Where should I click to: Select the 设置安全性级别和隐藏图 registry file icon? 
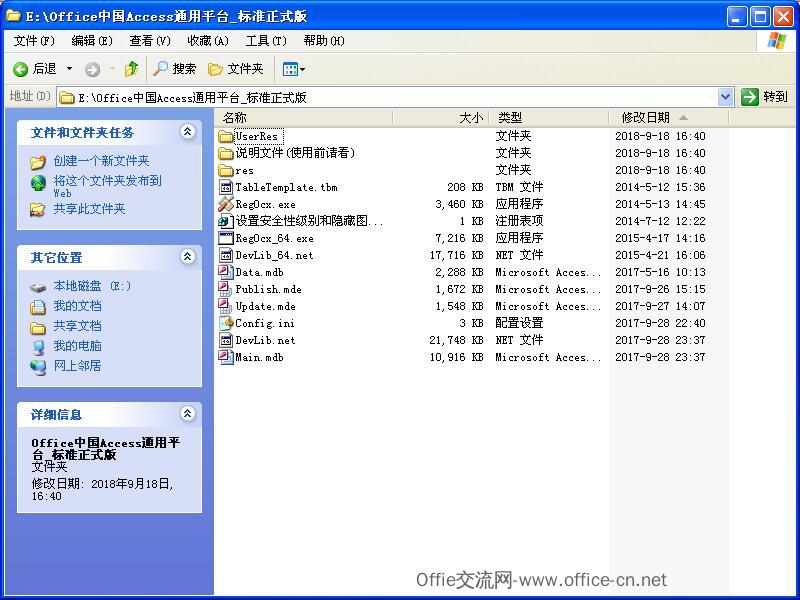(226, 221)
